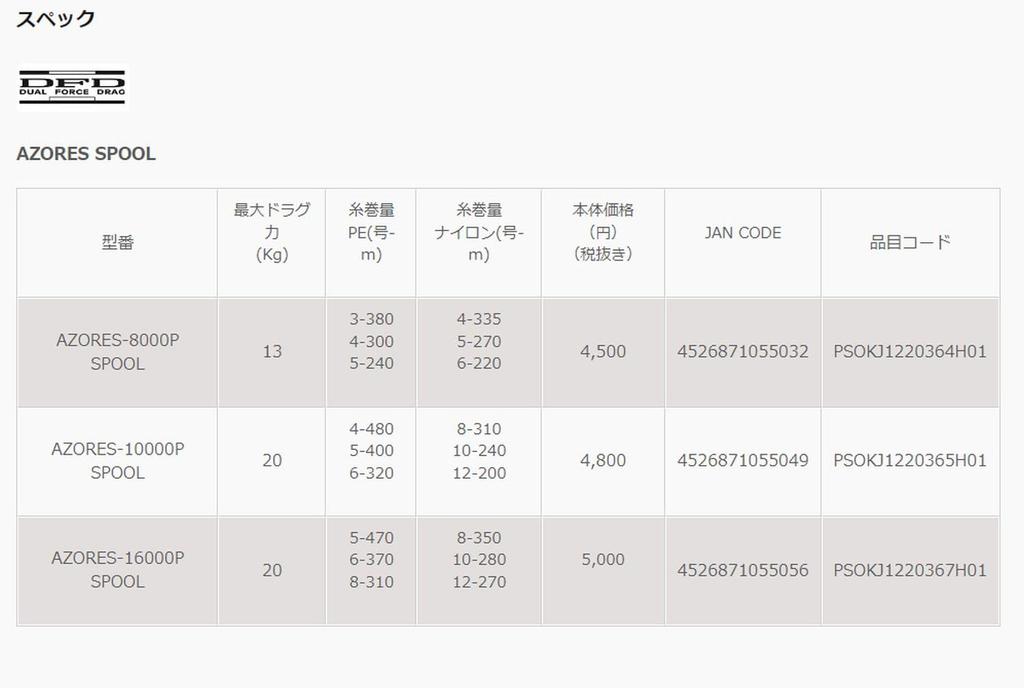
Task: Click the 最大ドラグ力 (Kg) column header
Action: coord(271,232)
